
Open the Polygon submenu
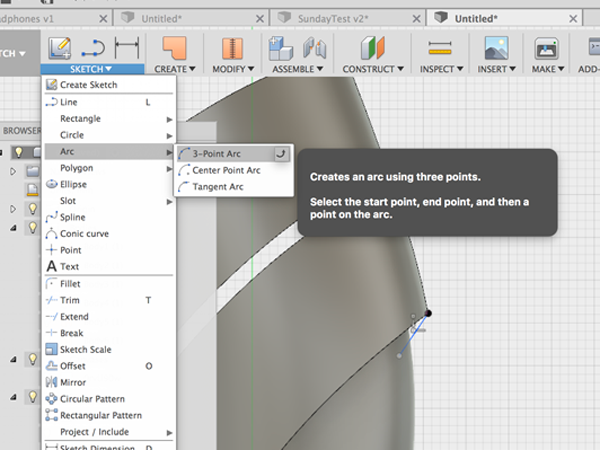coord(109,168)
